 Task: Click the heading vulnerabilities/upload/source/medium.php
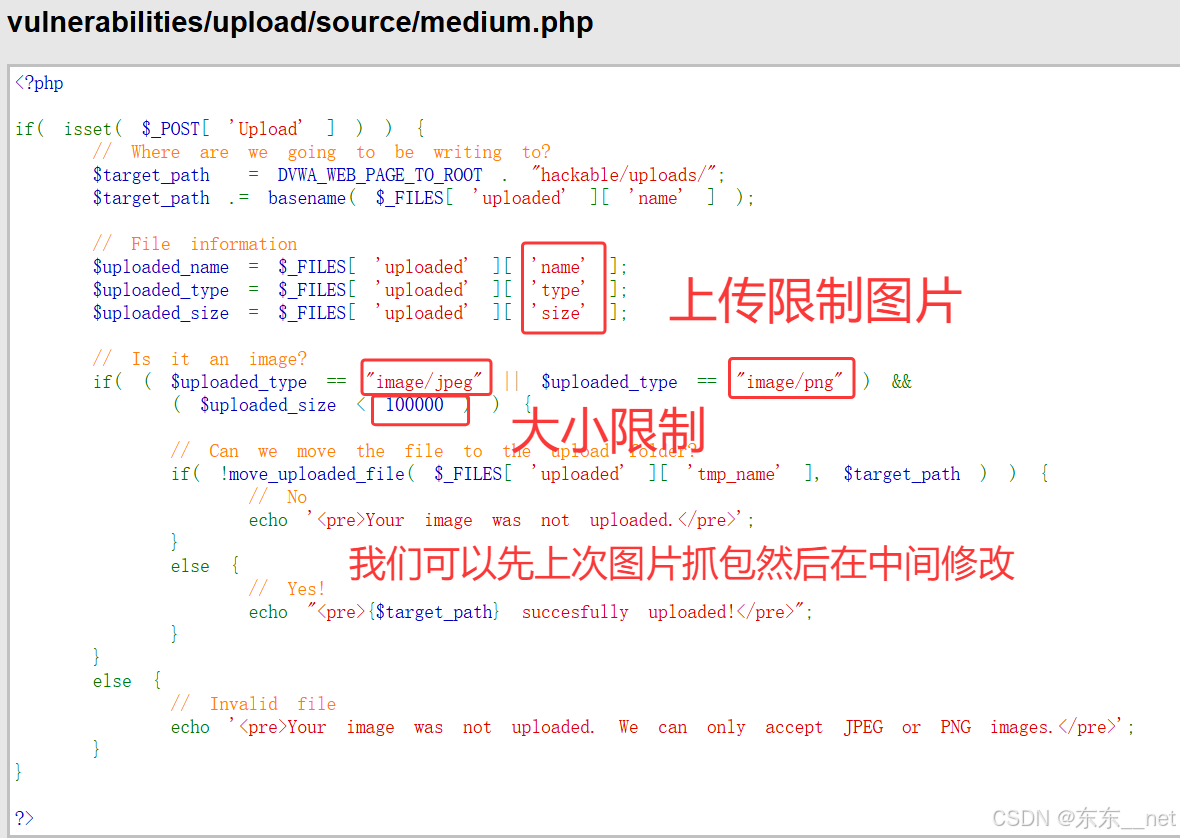(300, 23)
